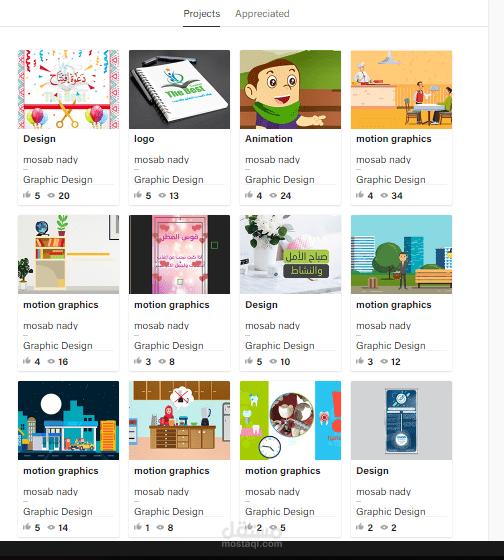Click thumbs-up icon on white flowers Design card
Viewport: 504px width, 560px height.
point(249,361)
